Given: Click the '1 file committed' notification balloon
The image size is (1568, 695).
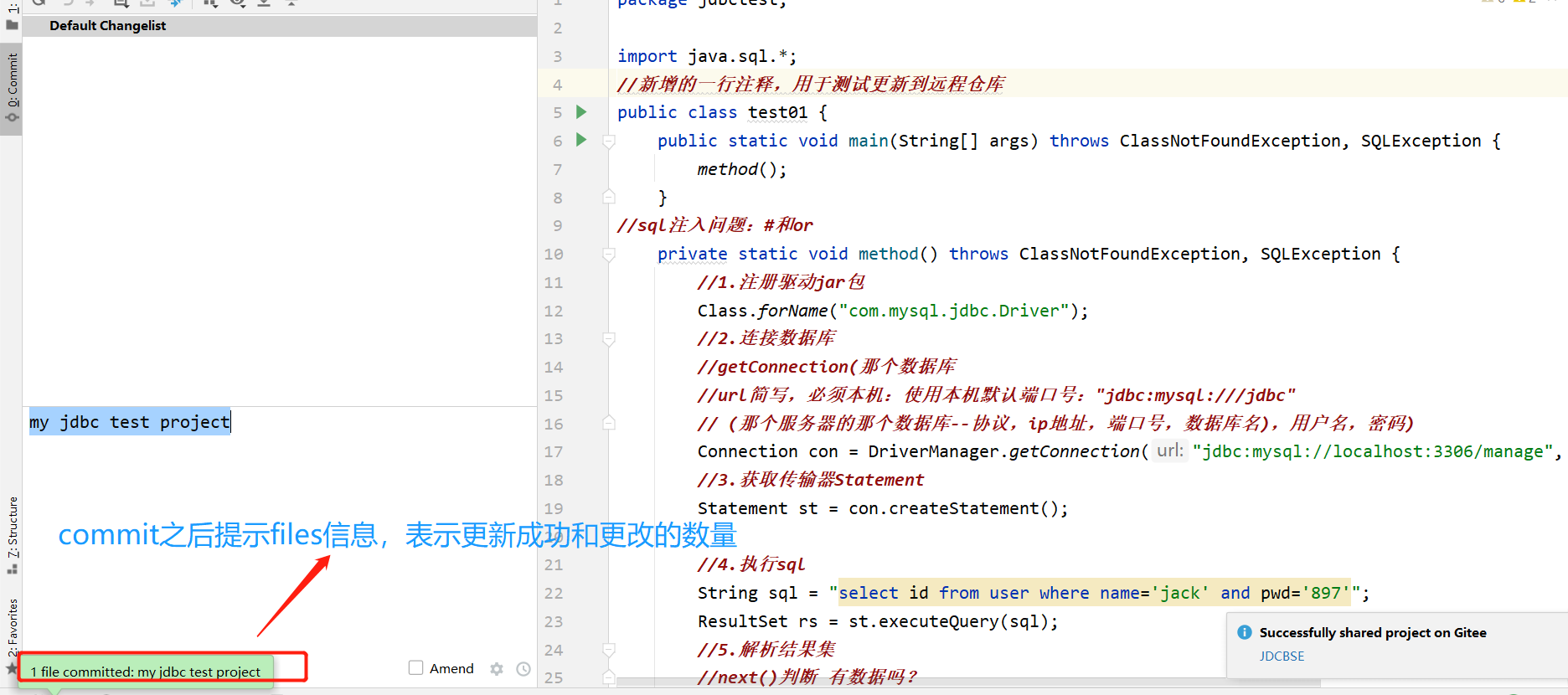Looking at the screenshot, I should point(146,672).
